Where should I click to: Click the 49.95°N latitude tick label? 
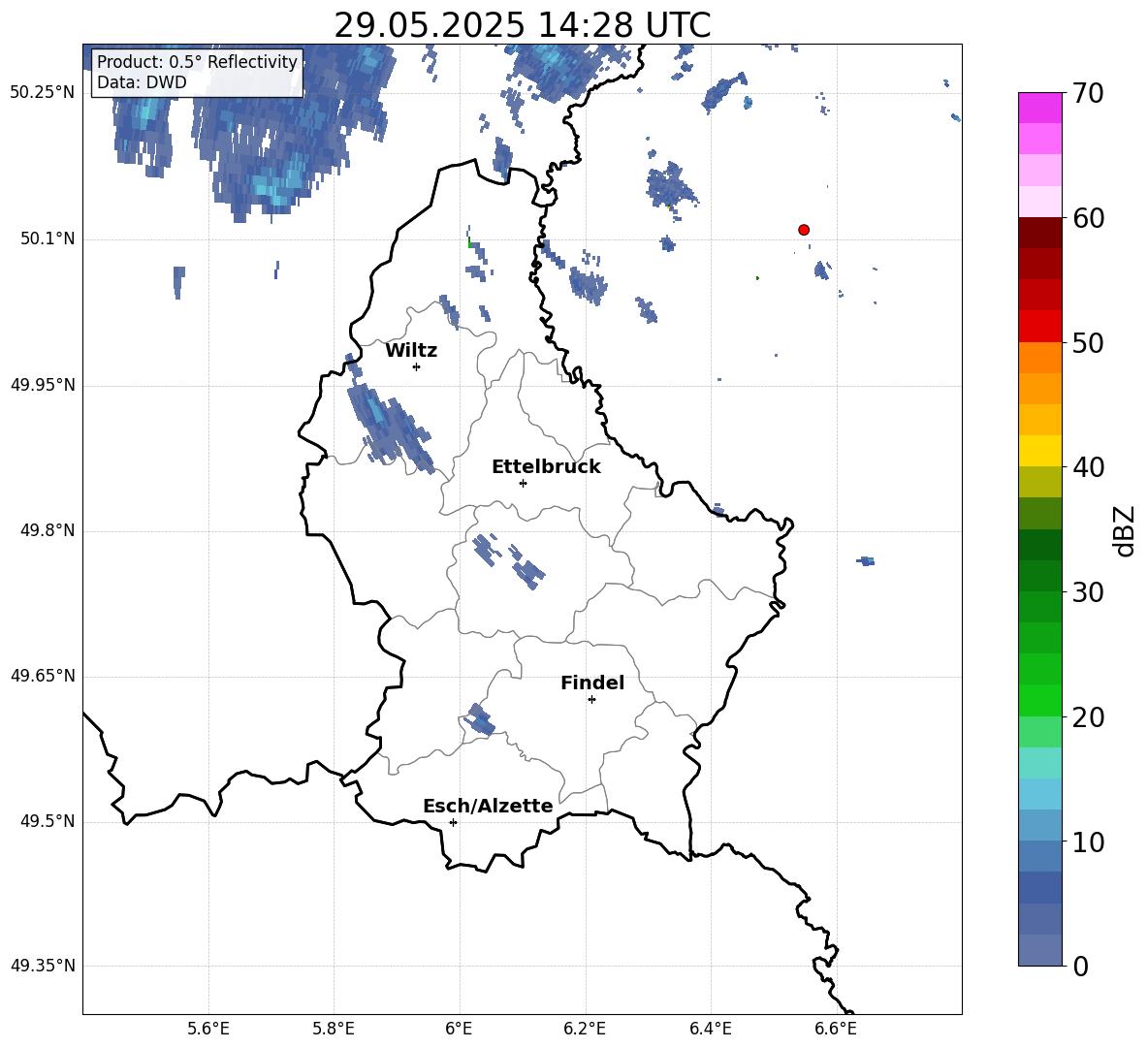(x=43, y=384)
